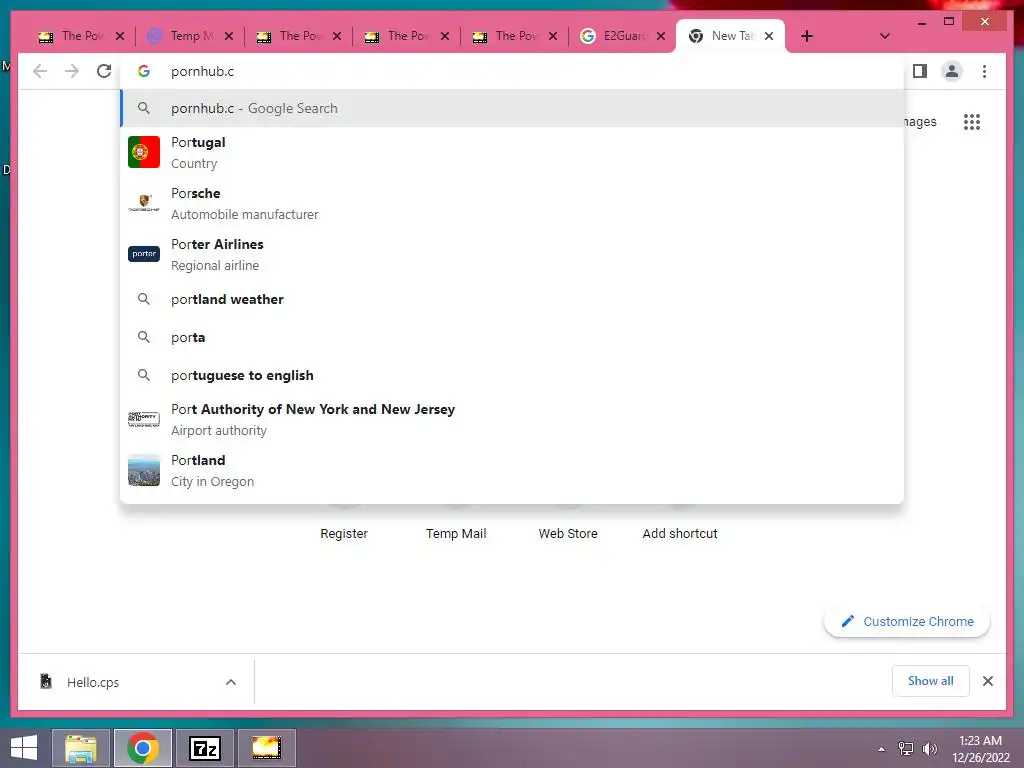Expand the Hello.cps download options chevron
The width and height of the screenshot is (1024, 768).
[231, 682]
